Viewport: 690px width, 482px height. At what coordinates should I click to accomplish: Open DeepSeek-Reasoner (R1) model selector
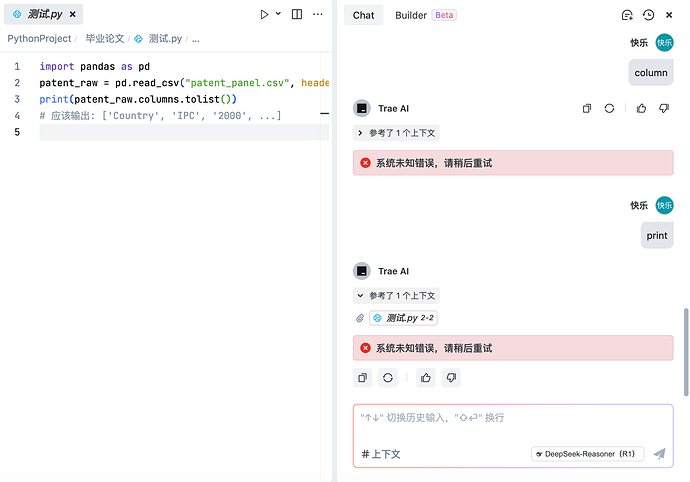point(587,454)
